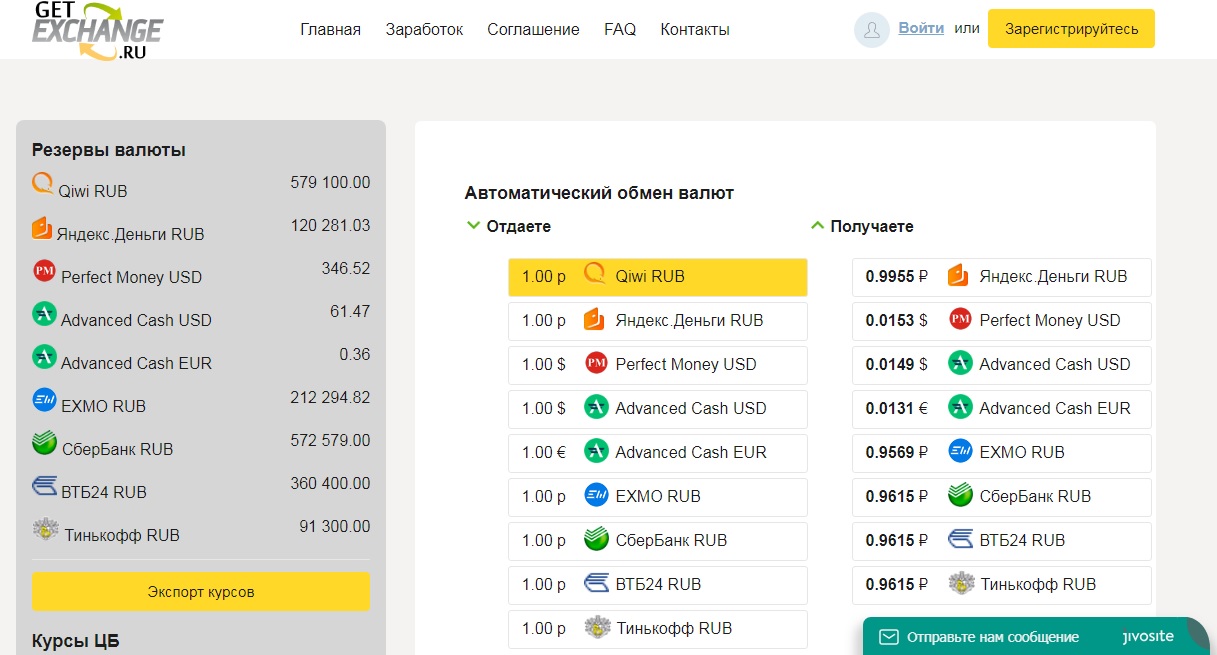Click the user avatar icon

click(871, 30)
